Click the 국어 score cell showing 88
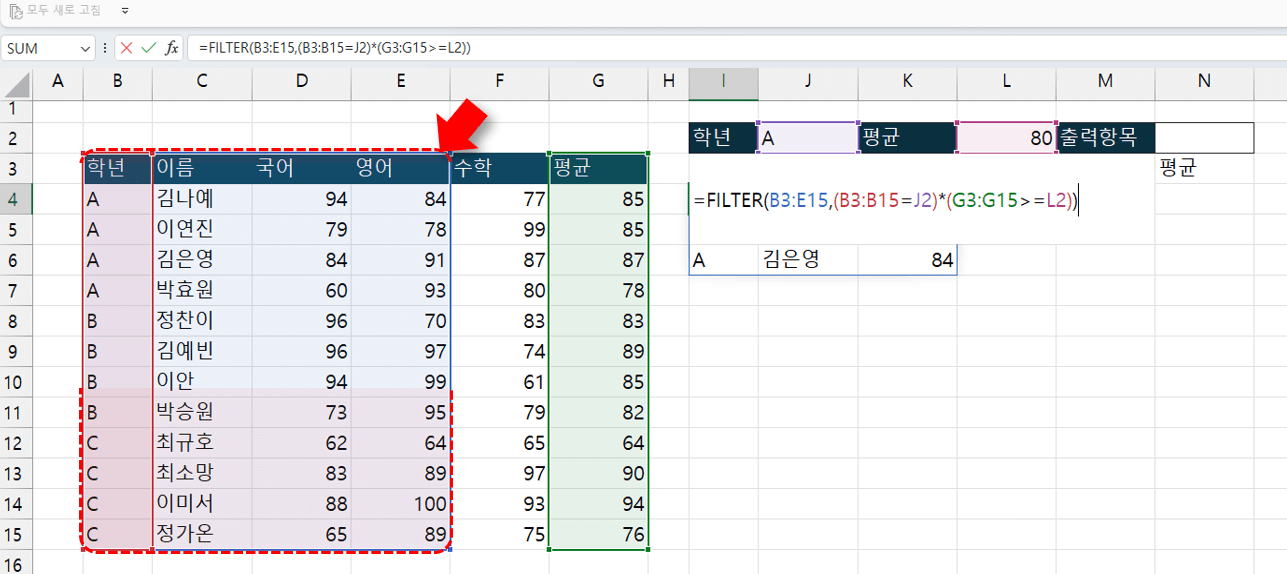1287x574 pixels. (x=301, y=503)
